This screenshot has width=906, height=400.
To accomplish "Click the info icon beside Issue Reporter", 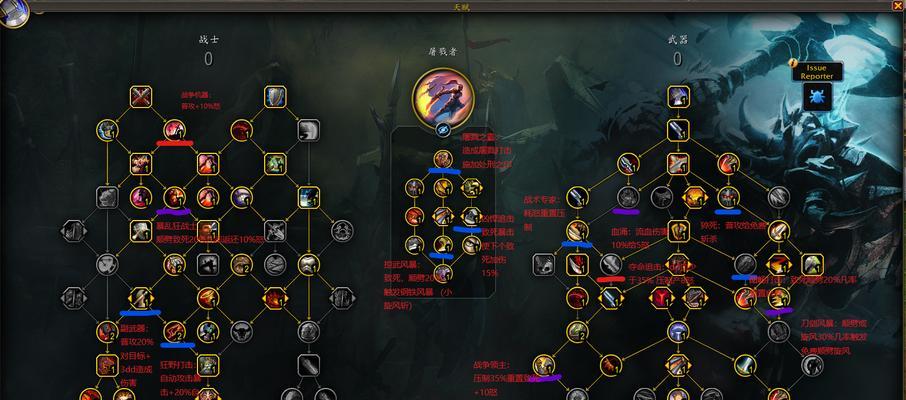I will tap(794, 61).
